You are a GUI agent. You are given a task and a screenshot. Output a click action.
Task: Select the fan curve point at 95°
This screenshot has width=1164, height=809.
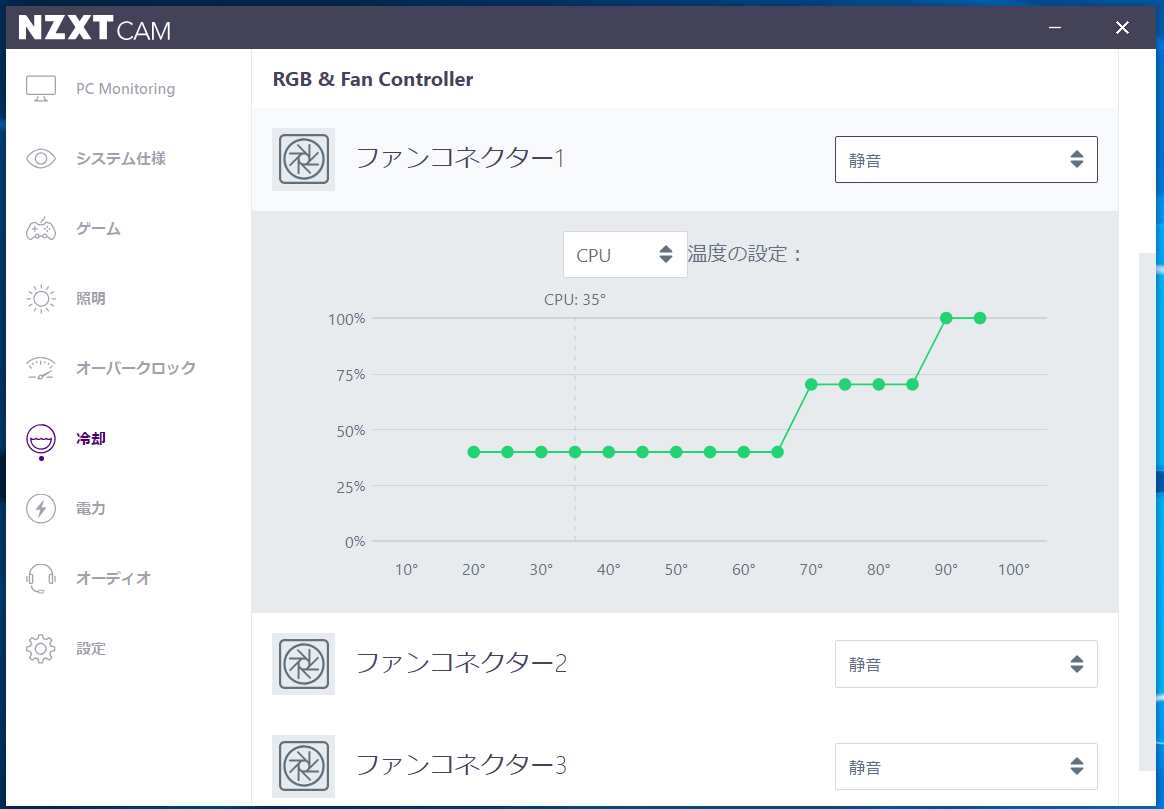[980, 318]
